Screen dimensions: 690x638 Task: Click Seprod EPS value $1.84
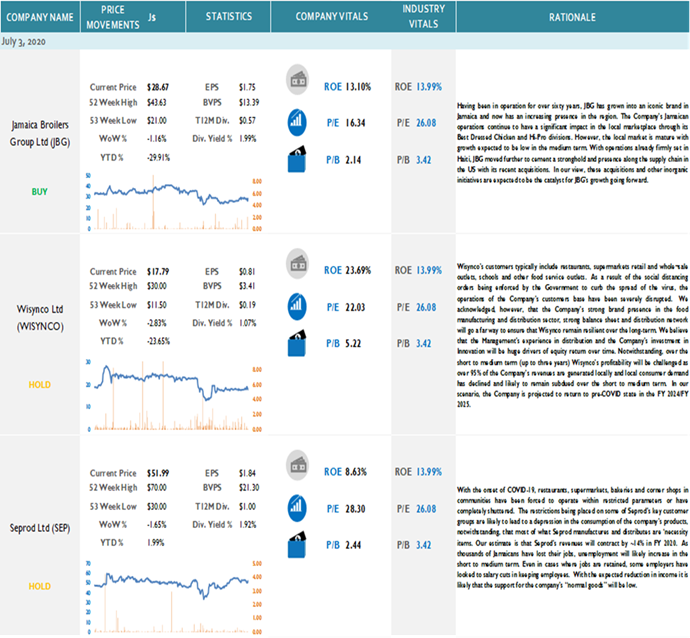[x=247, y=473]
